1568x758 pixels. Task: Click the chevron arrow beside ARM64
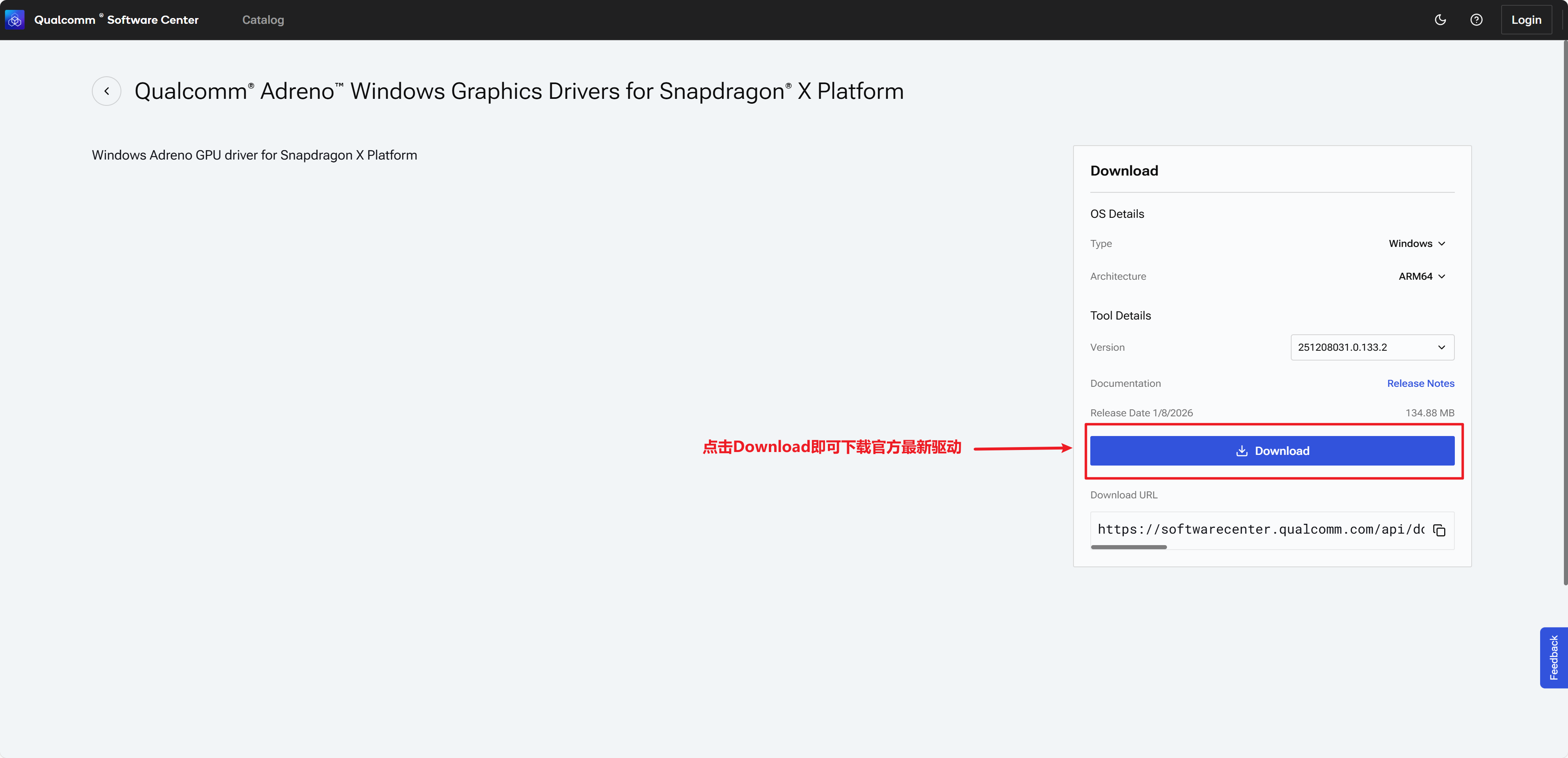(x=1441, y=276)
